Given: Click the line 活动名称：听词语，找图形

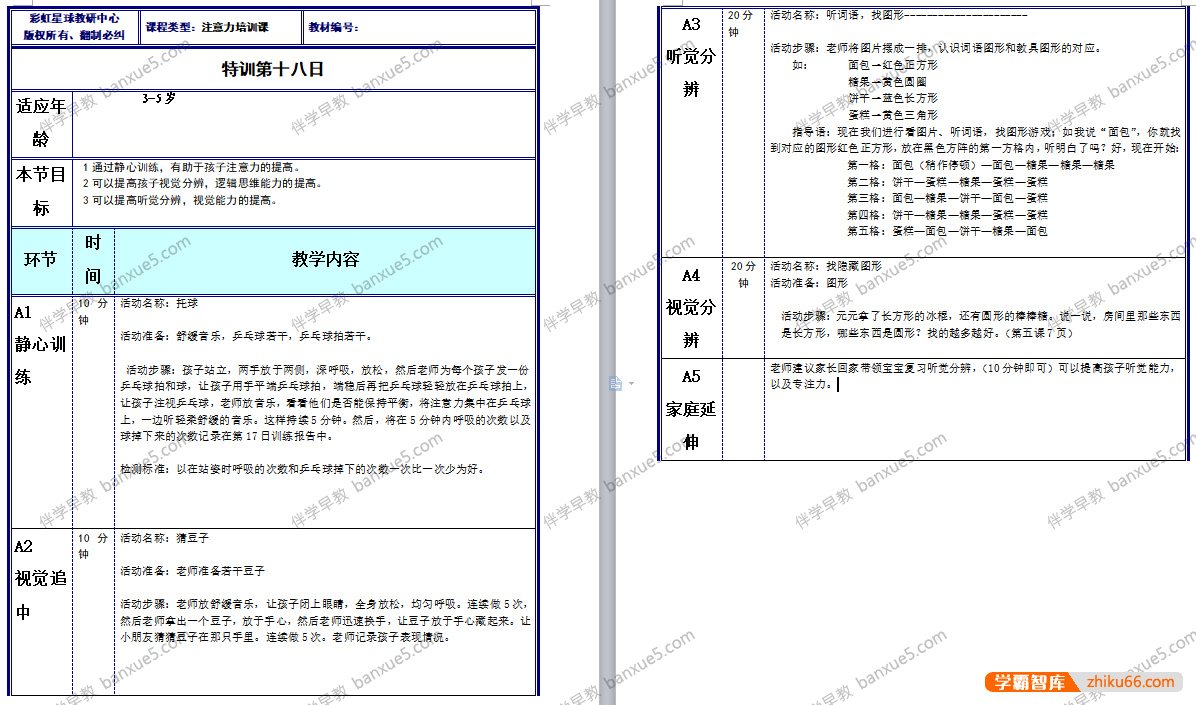Looking at the screenshot, I should tap(899, 14).
